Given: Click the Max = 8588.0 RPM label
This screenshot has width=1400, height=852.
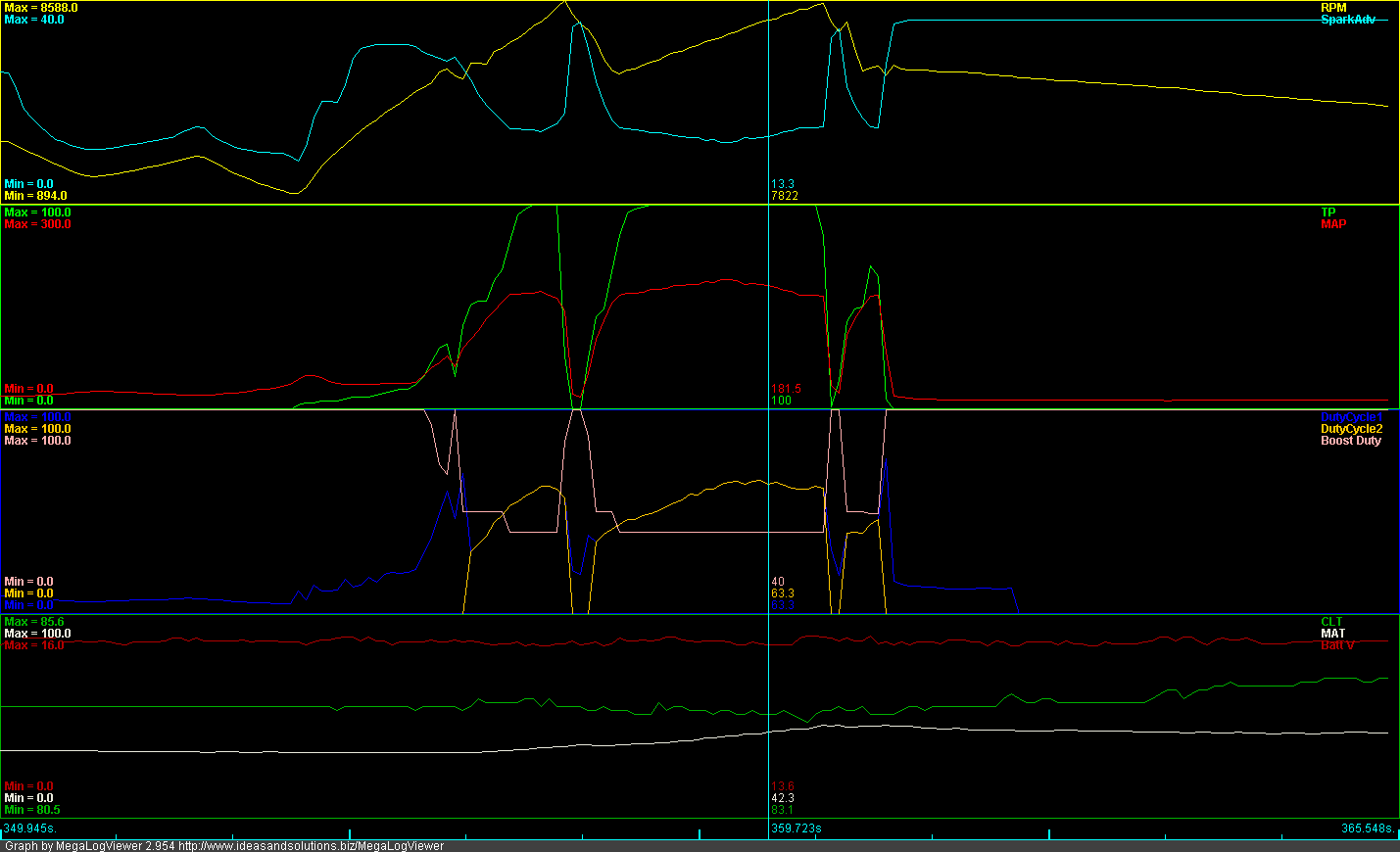Looking at the screenshot, I should coord(41,8).
